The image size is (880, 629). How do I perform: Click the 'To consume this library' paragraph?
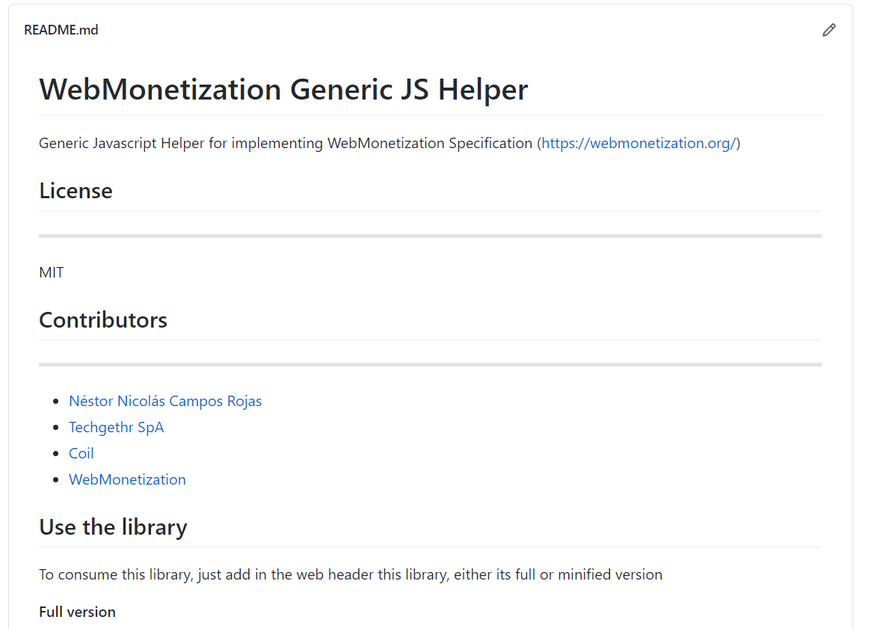coord(350,574)
